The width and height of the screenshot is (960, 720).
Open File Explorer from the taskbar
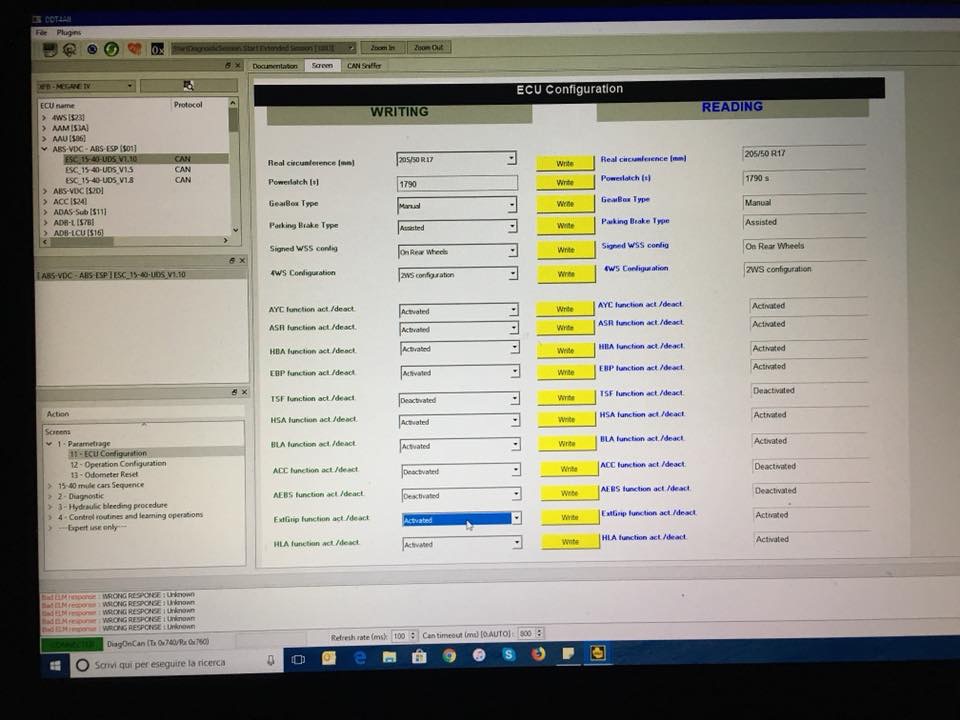pyautogui.click(x=389, y=657)
